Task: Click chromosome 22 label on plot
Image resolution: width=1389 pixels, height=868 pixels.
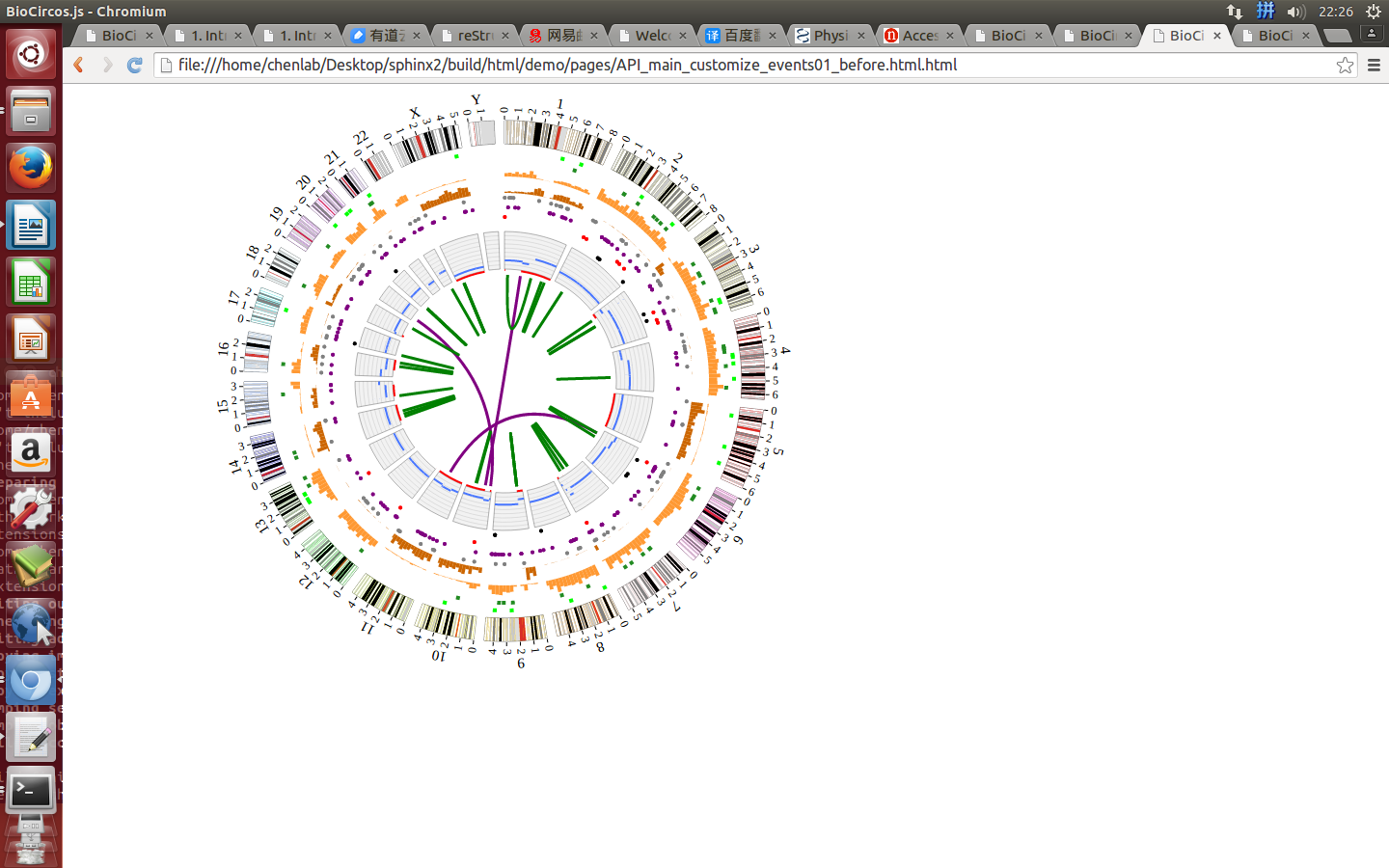Action: click(x=361, y=138)
